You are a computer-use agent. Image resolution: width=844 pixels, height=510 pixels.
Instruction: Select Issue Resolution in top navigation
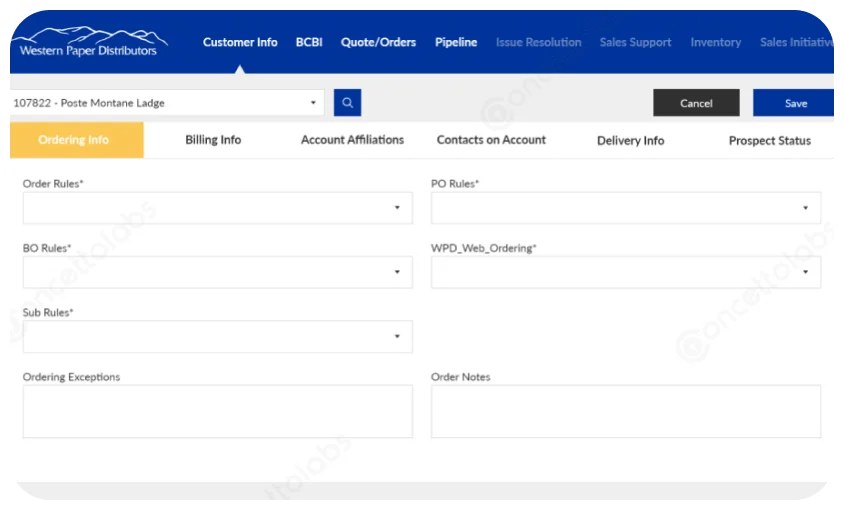coord(538,42)
